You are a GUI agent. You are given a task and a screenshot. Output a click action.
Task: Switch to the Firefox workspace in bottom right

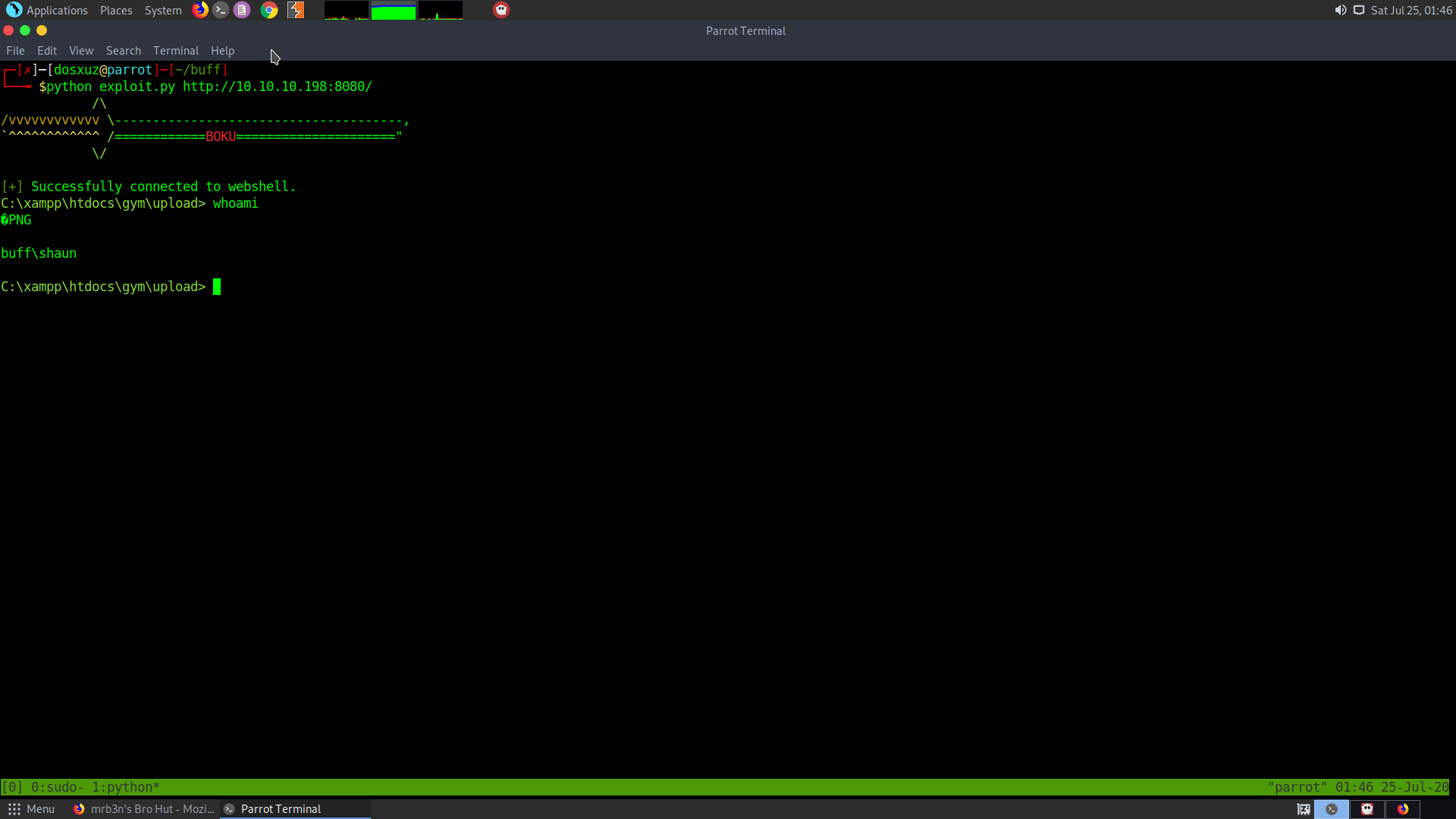[1403, 809]
